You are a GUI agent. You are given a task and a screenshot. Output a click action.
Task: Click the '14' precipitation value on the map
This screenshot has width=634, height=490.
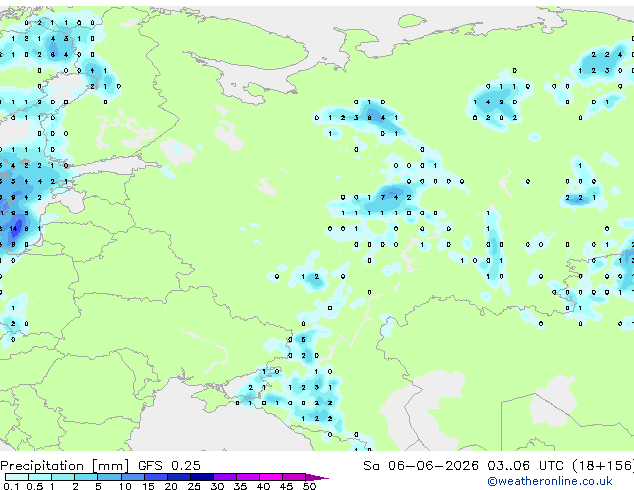coord(13,229)
